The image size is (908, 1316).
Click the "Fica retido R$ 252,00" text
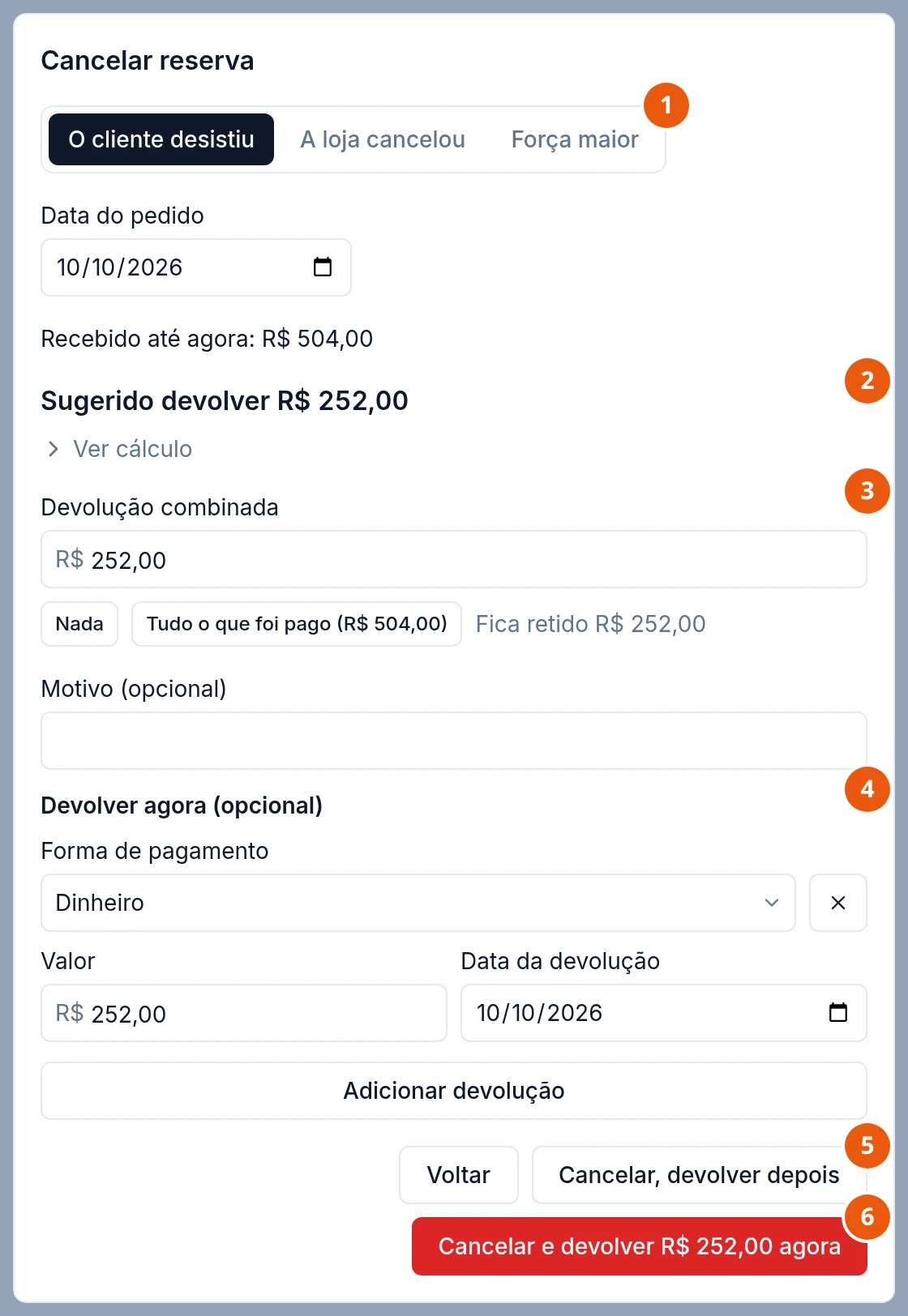click(x=590, y=624)
